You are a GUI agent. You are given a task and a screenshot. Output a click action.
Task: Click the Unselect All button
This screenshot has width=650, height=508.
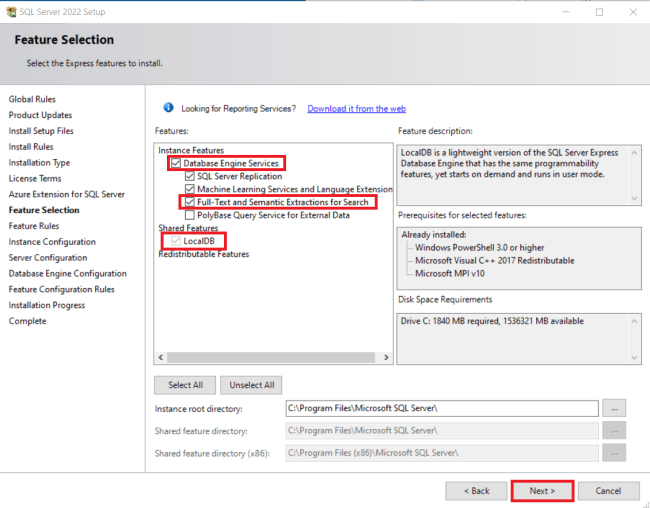coord(251,385)
